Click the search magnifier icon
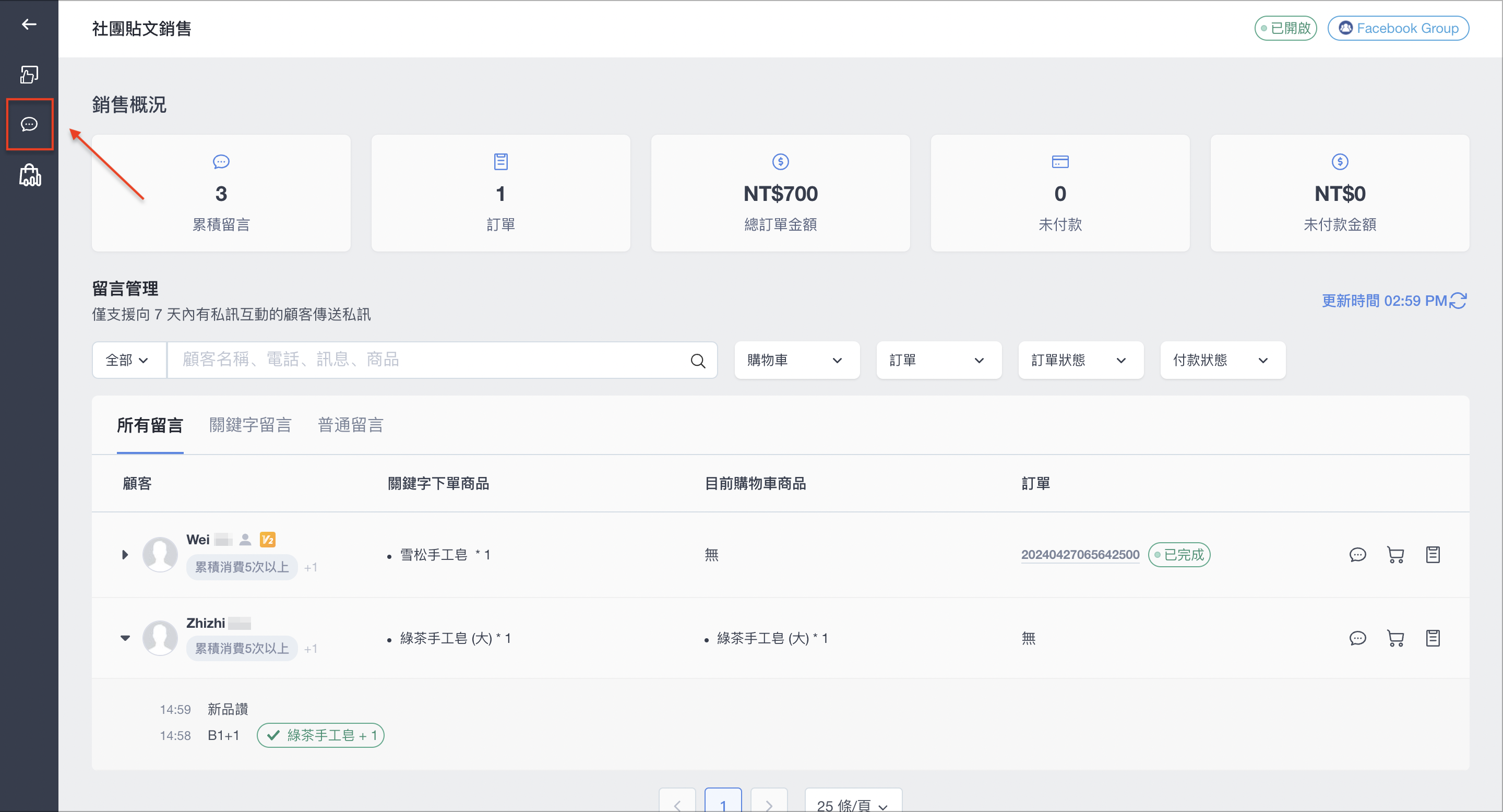This screenshot has width=1503, height=812. (698, 361)
